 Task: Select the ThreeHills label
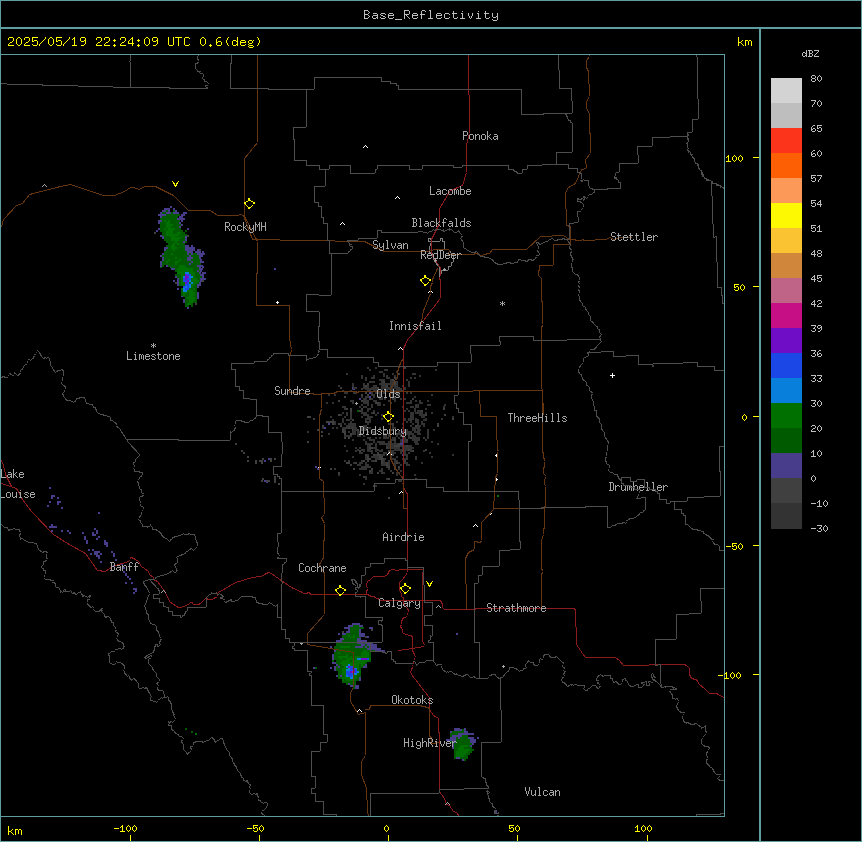(537, 418)
